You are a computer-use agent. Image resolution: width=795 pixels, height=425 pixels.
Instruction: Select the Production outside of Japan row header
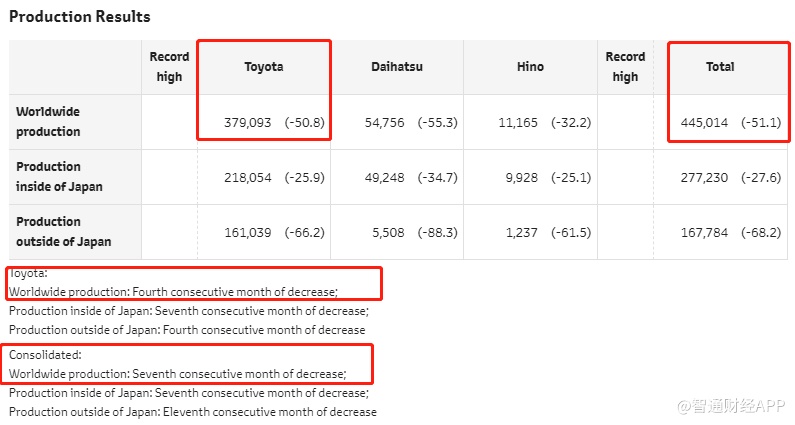(64, 232)
